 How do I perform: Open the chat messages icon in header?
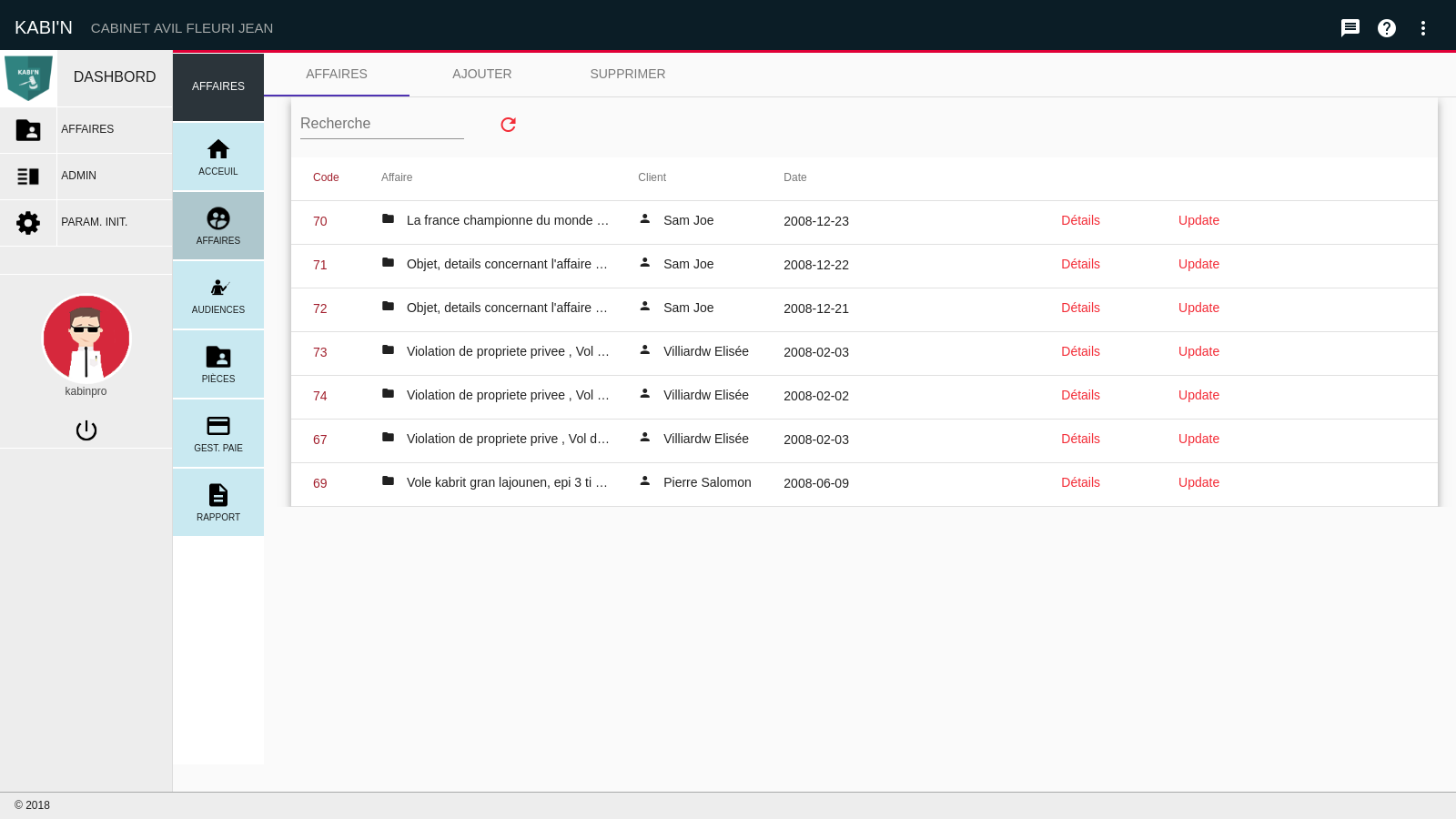[x=1350, y=28]
